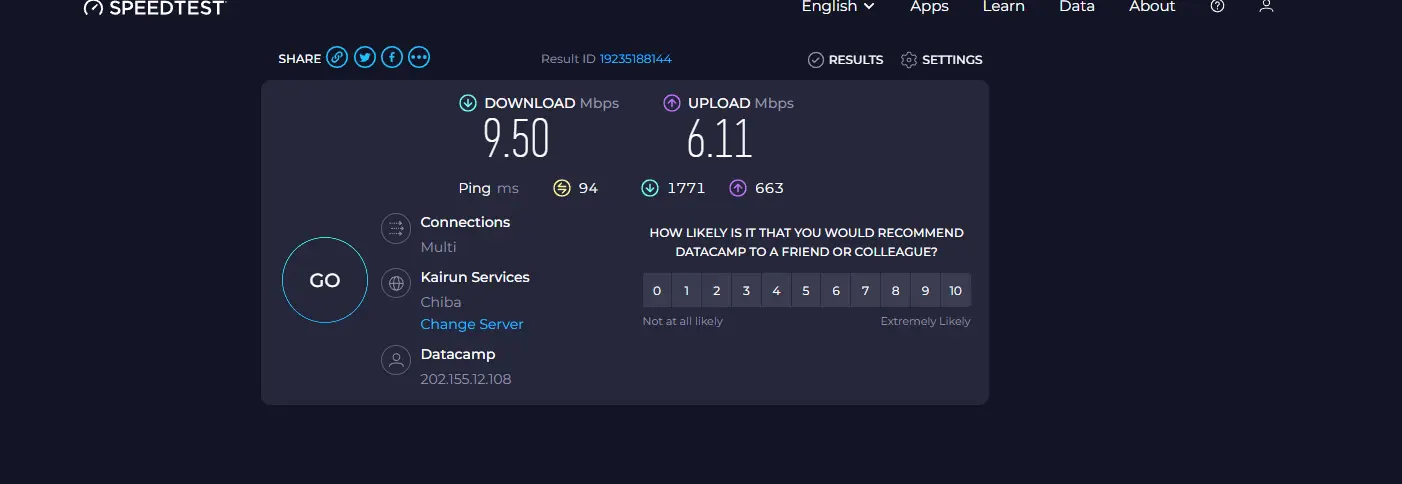
Task: Rate recommendation score 7
Action: [x=865, y=291]
